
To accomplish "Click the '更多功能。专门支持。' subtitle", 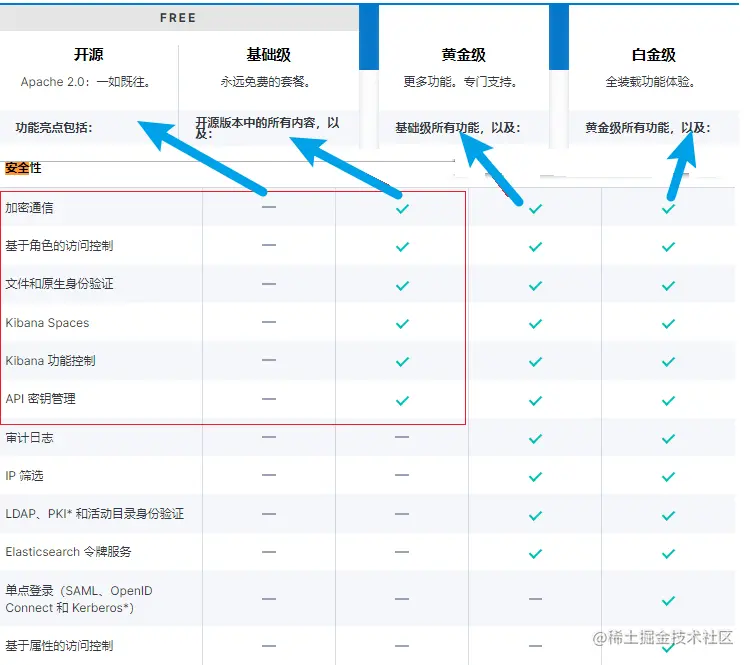I will [x=460, y=82].
